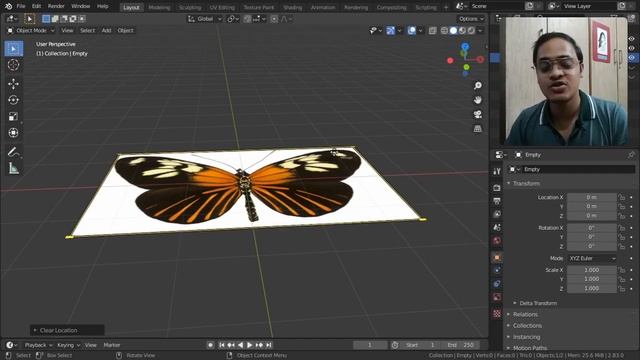Toggle lock for Rotation X

pos(622,228)
